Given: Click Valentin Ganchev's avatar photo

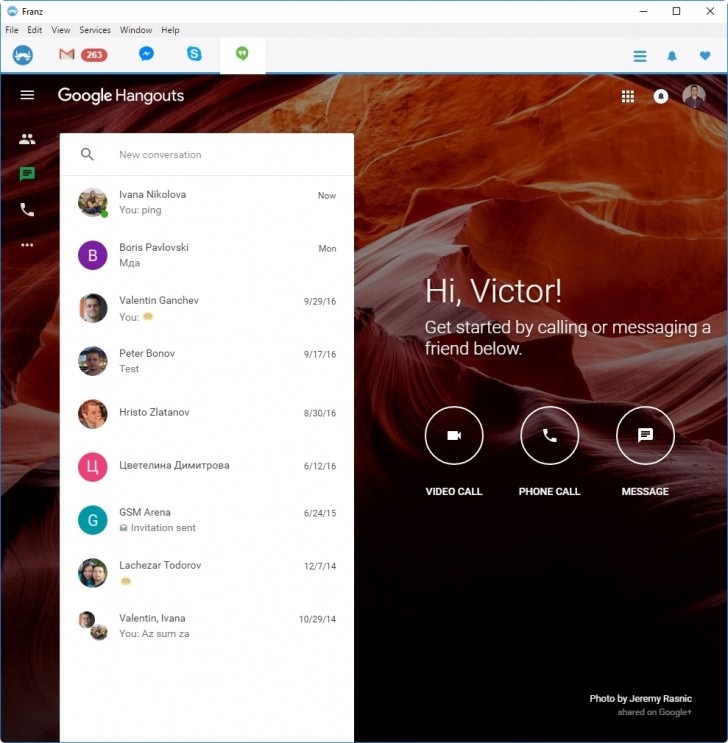Looking at the screenshot, I should [x=92, y=308].
